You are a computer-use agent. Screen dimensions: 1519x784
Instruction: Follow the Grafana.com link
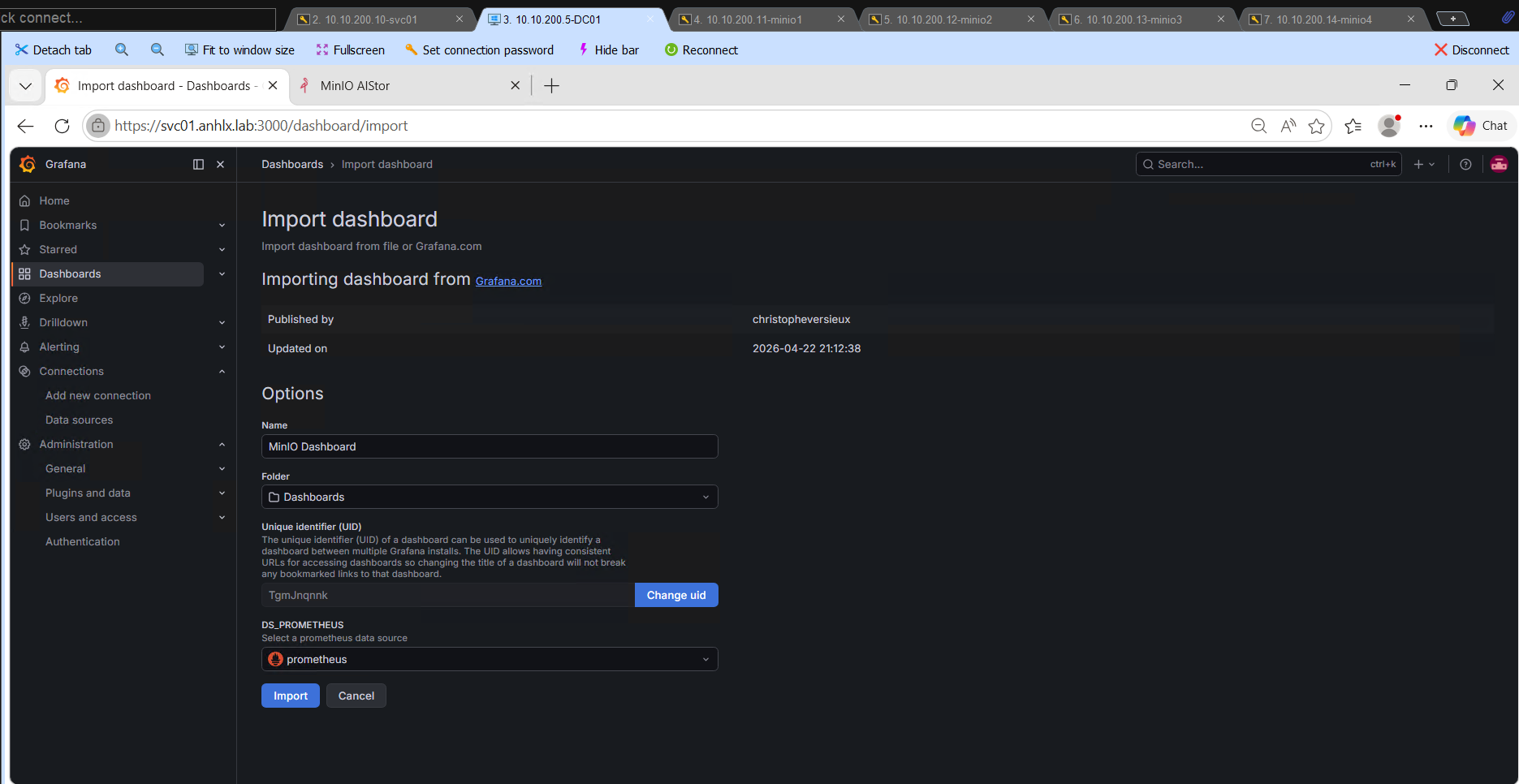(508, 281)
